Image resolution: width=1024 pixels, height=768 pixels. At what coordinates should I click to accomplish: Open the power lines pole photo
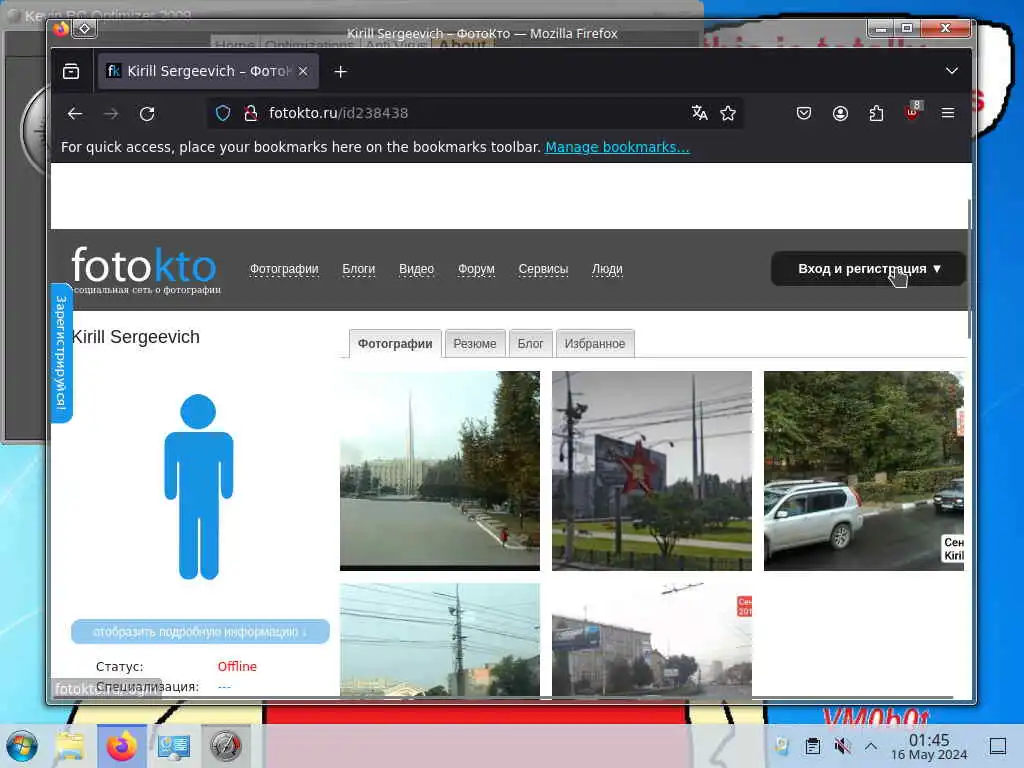click(x=440, y=640)
